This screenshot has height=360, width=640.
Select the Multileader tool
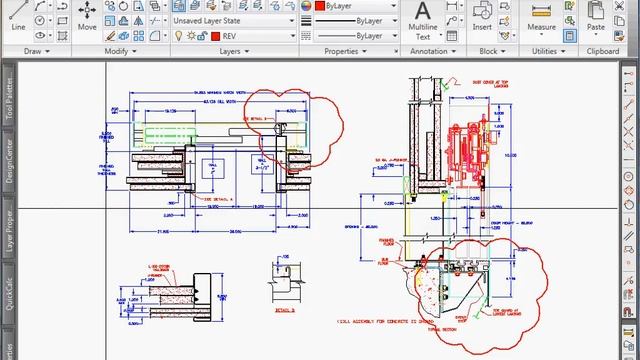(x=452, y=21)
